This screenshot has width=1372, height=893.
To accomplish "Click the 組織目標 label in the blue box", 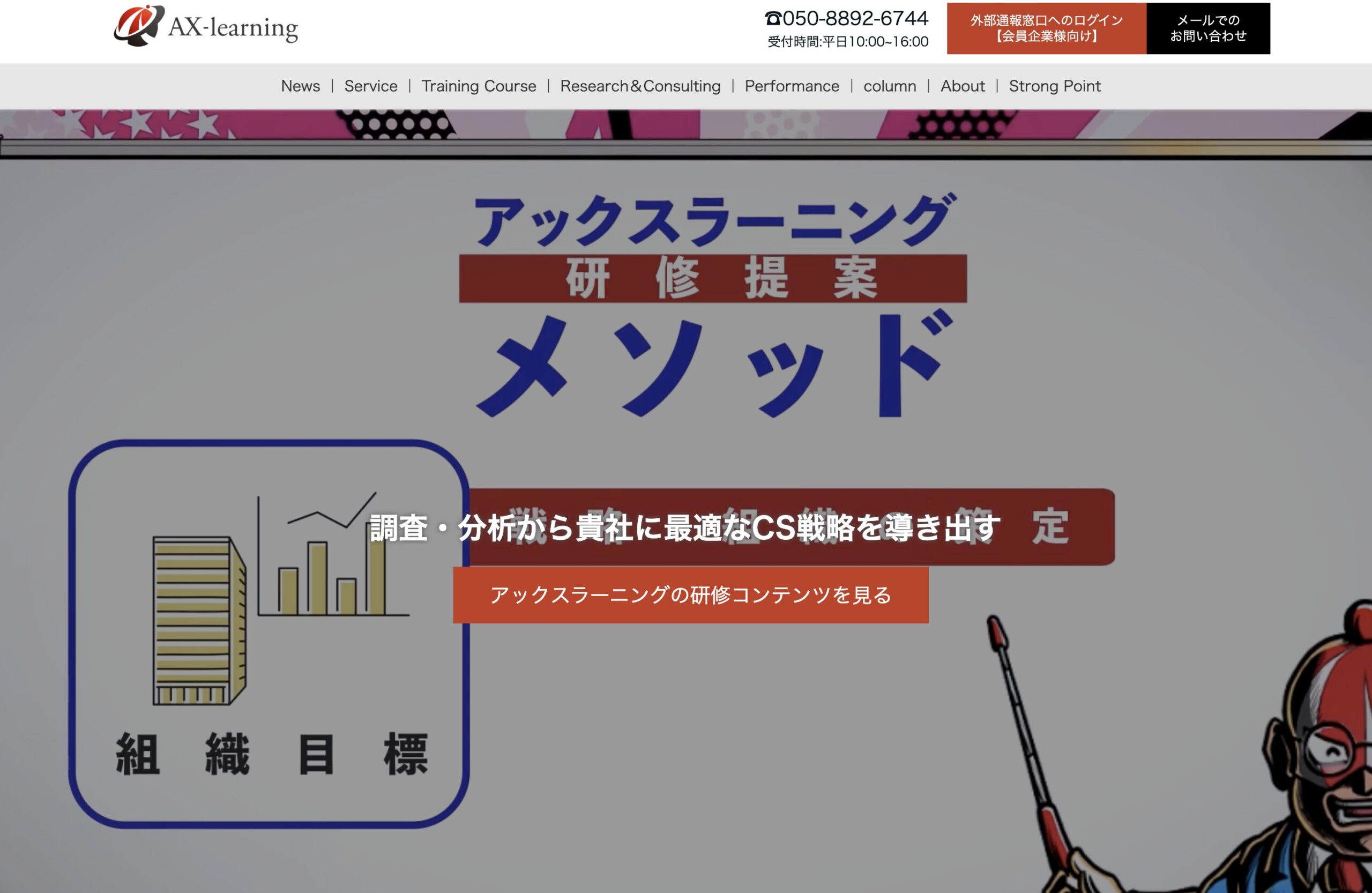I will [271, 754].
